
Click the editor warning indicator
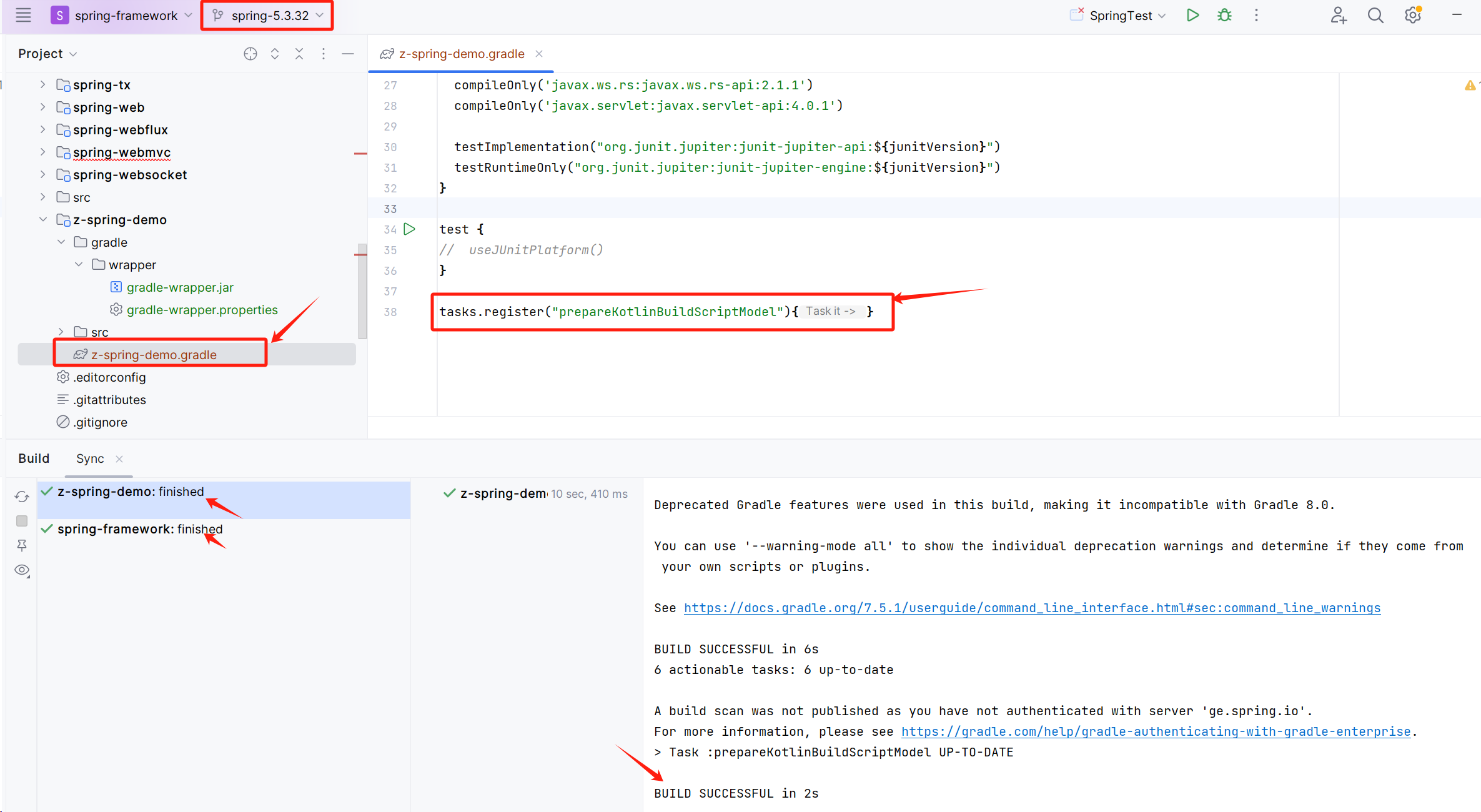click(x=1470, y=86)
